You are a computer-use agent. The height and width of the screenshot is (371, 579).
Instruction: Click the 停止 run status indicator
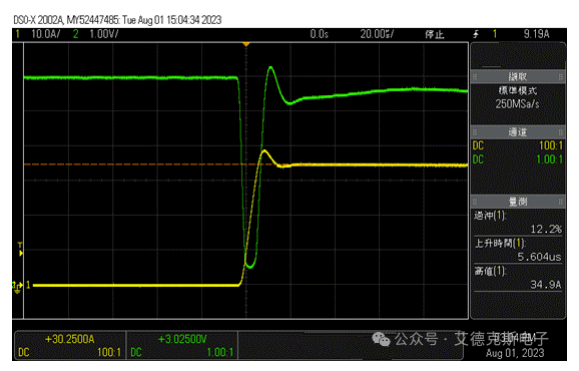[434, 35]
